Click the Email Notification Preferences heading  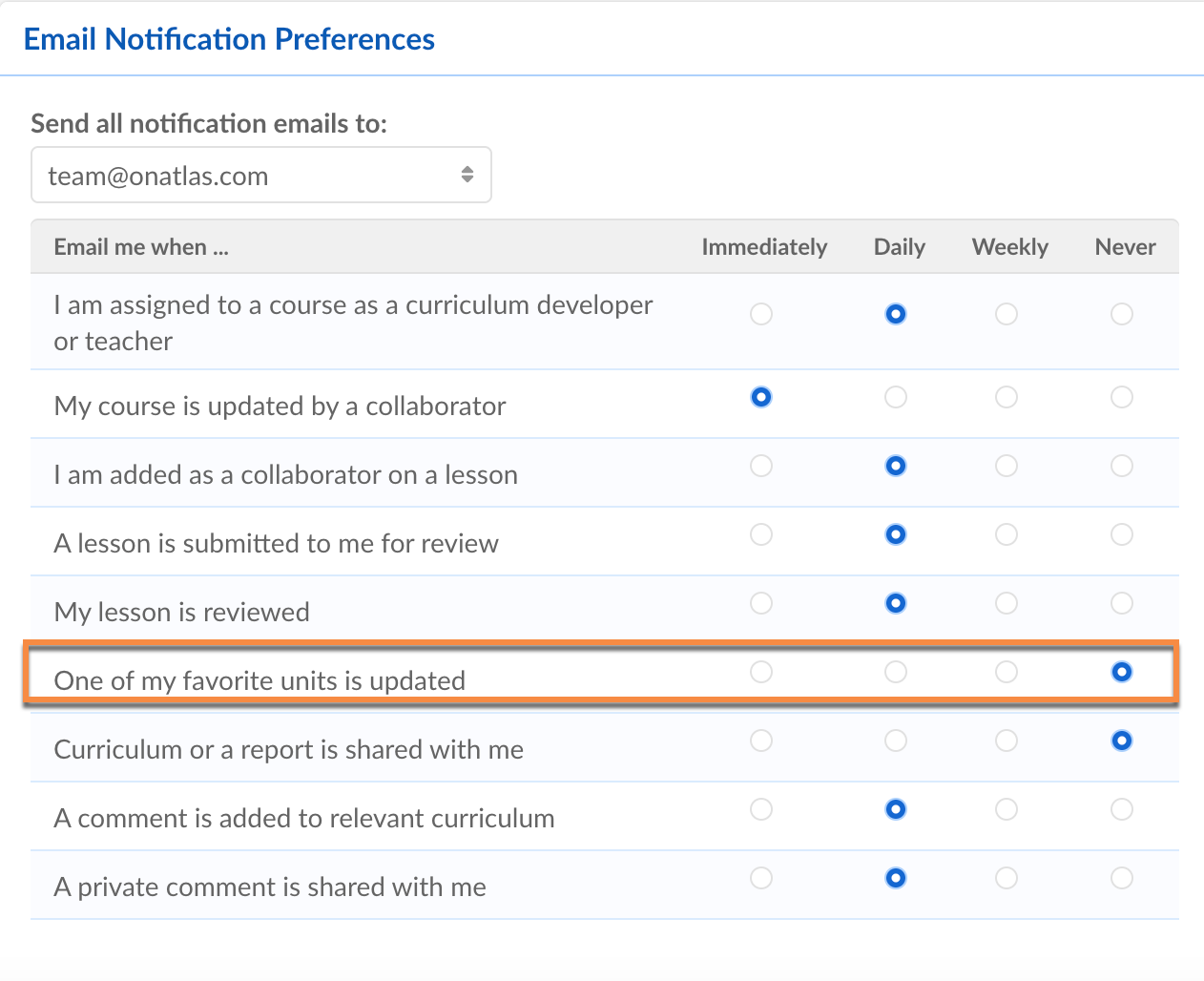tap(229, 39)
